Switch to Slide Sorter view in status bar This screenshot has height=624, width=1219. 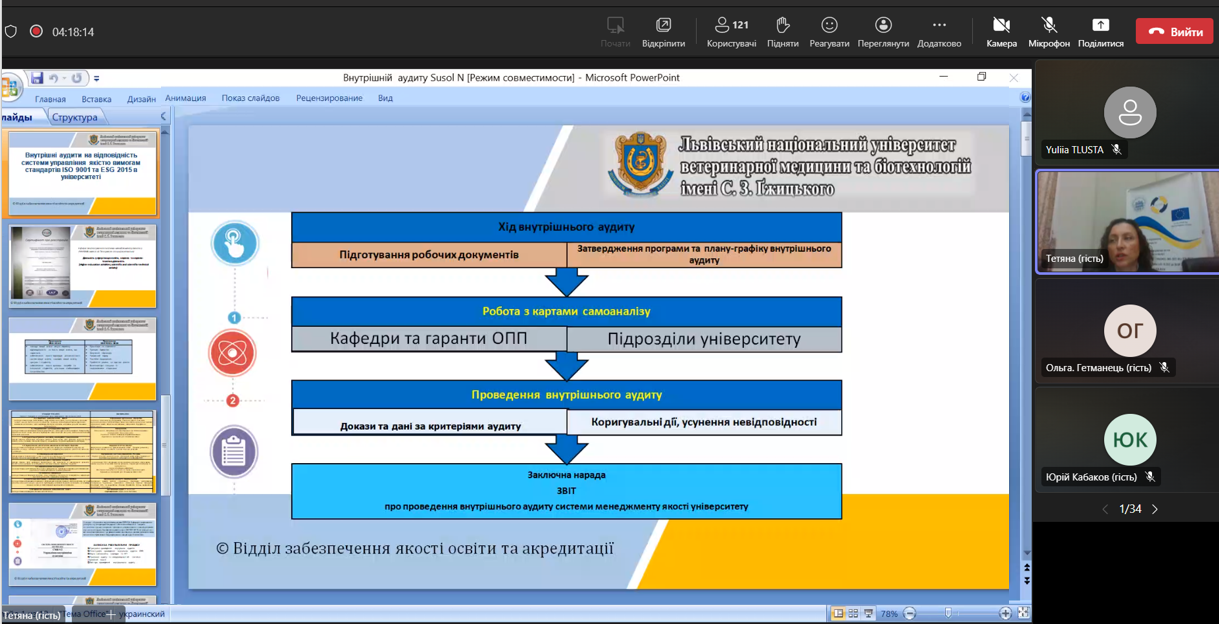pyautogui.click(x=853, y=614)
